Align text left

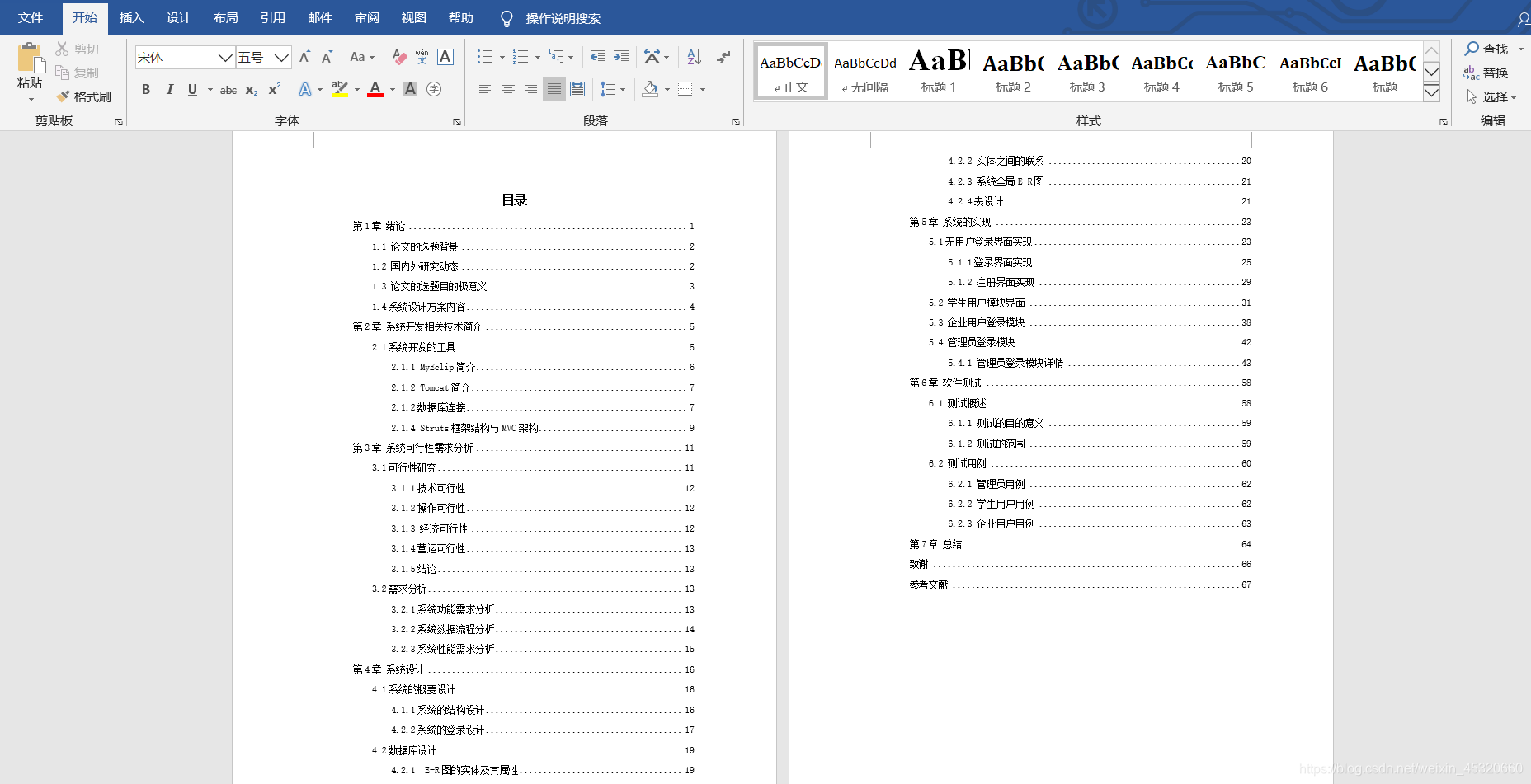click(485, 89)
